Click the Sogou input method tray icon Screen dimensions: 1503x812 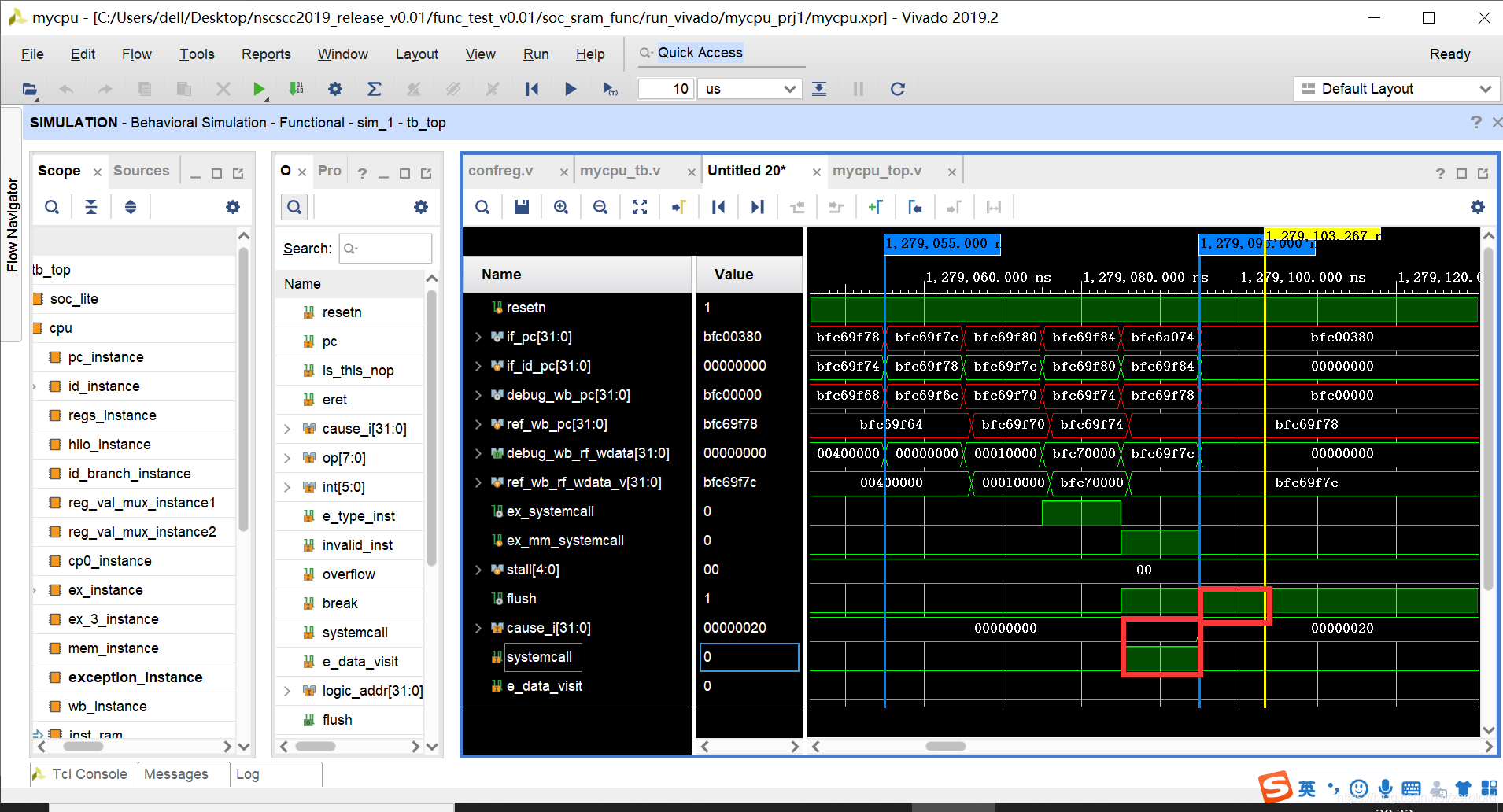pos(1275,788)
